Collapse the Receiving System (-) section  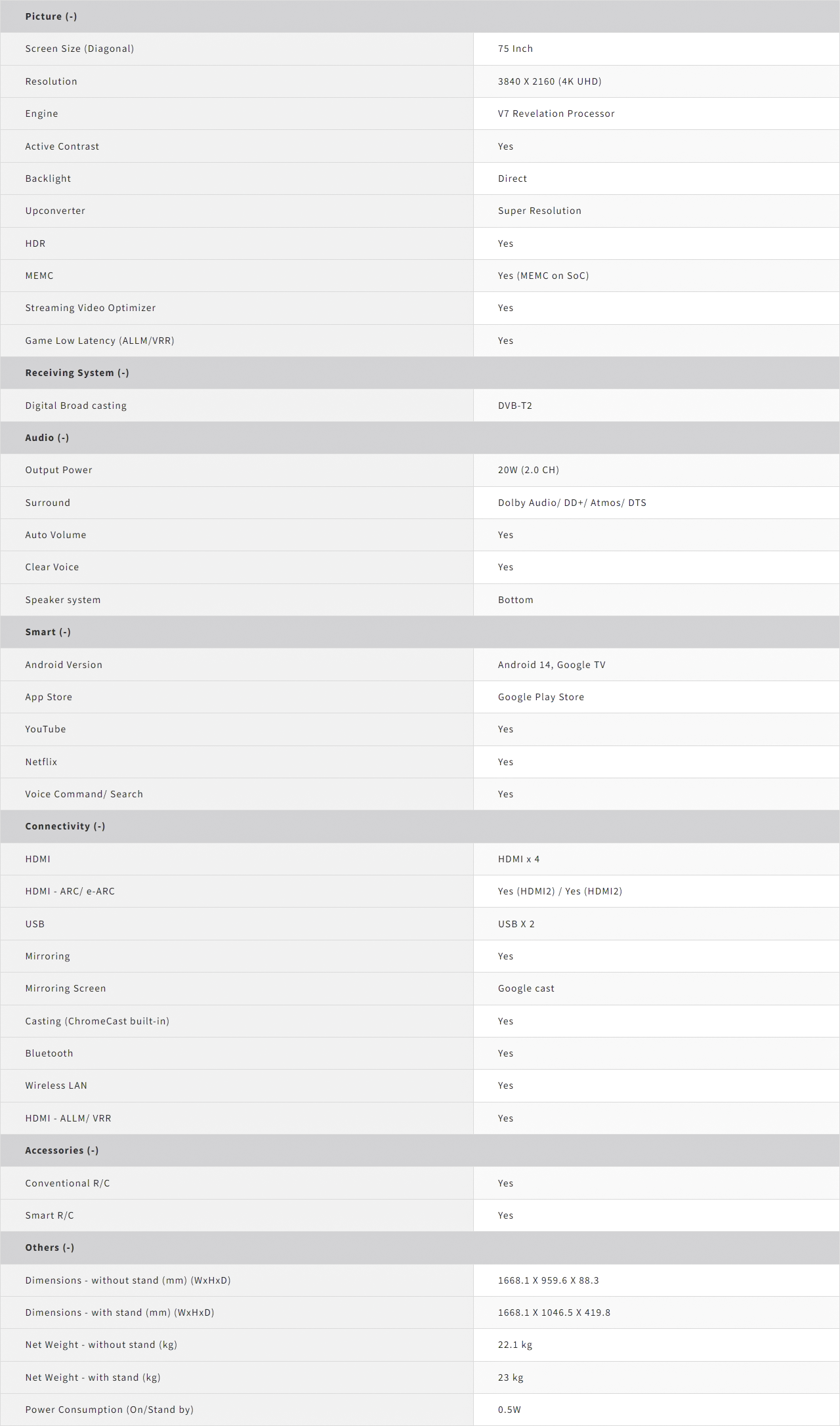77,373
